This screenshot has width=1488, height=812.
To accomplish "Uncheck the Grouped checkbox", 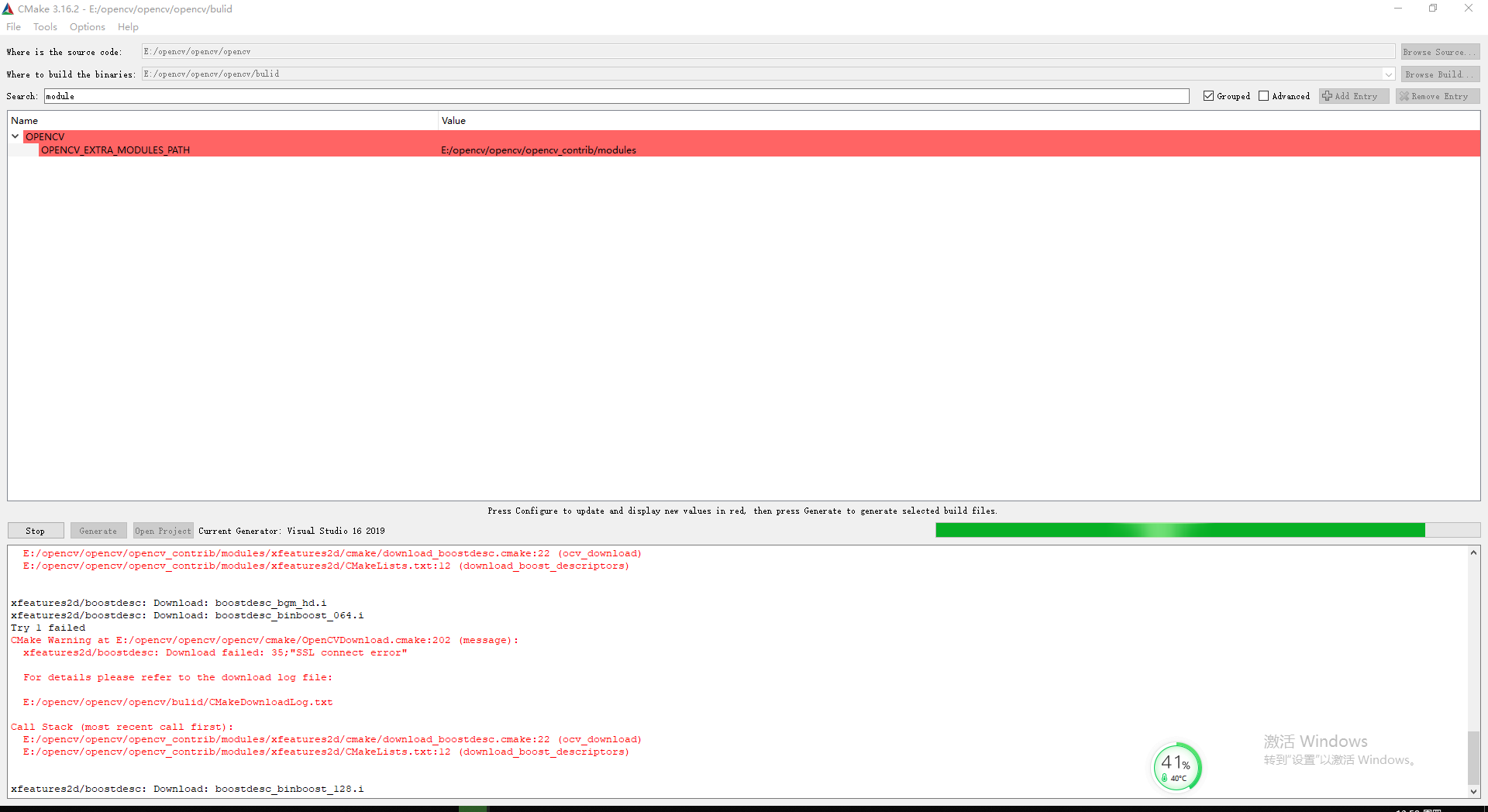I will click(x=1208, y=95).
